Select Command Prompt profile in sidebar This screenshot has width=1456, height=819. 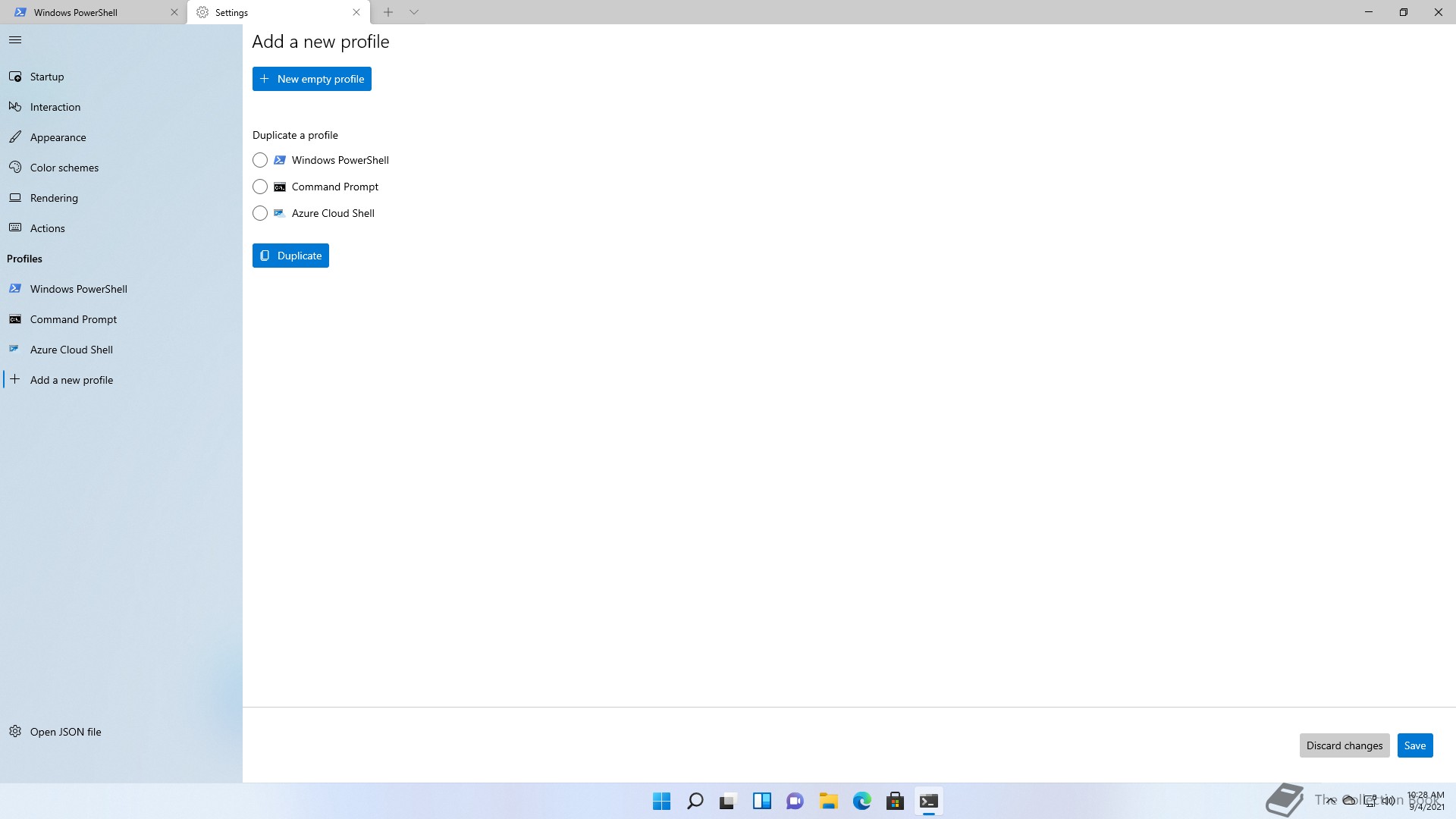[121, 319]
